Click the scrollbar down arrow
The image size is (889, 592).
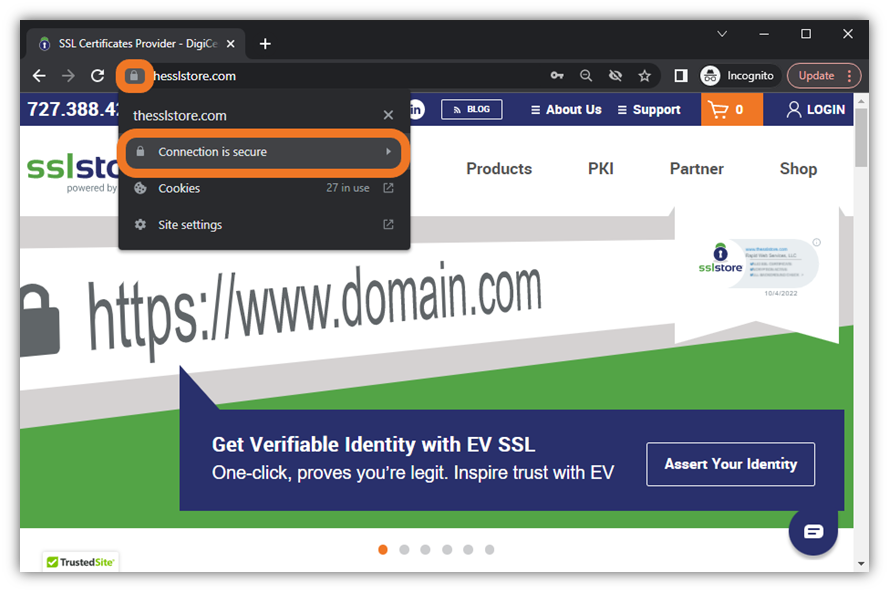tap(861, 564)
